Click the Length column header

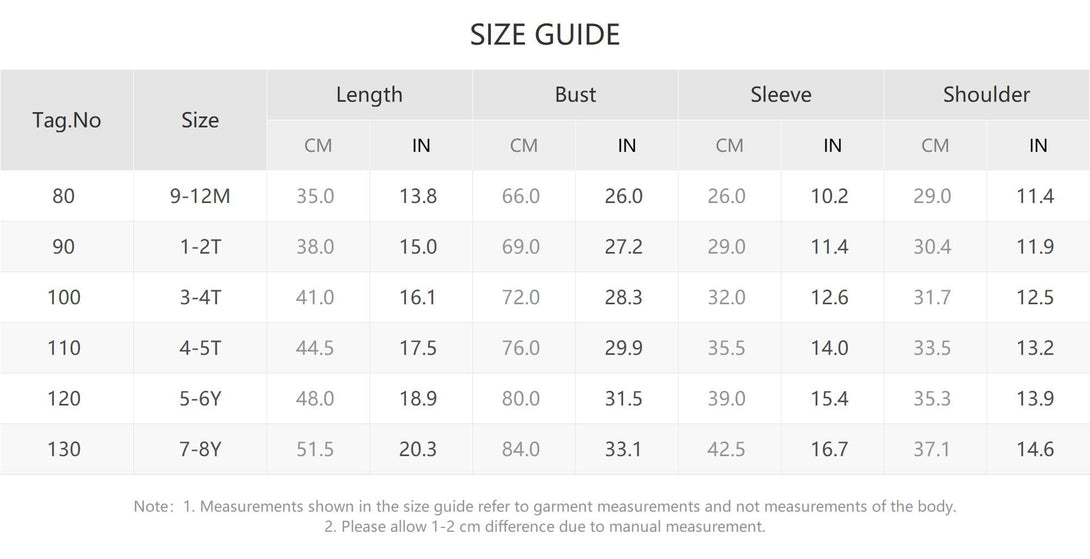(369, 95)
